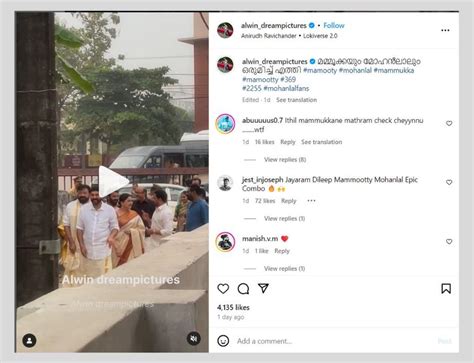Unmute the video using the speaker icon
Image resolution: width=474 pixels, height=363 pixels.
click(x=194, y=339)
